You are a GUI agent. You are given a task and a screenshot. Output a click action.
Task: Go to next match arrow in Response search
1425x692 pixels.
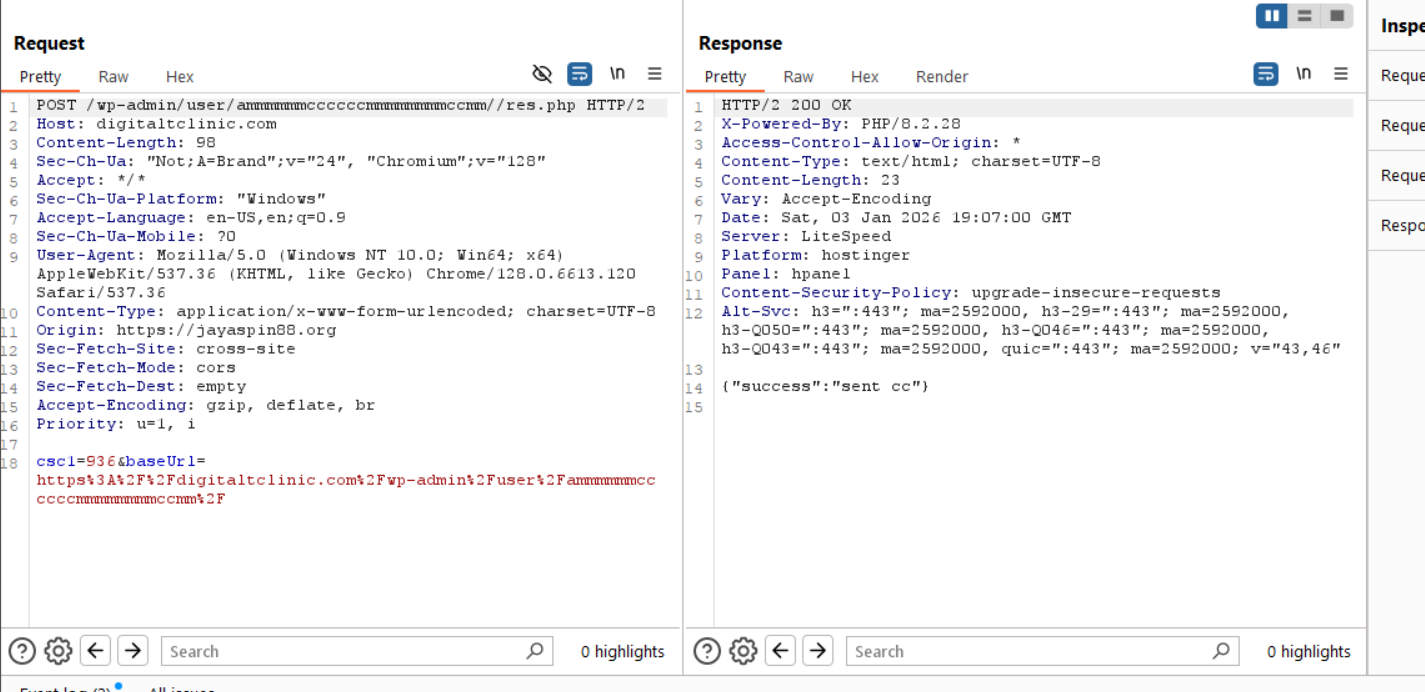pos(817,651)
